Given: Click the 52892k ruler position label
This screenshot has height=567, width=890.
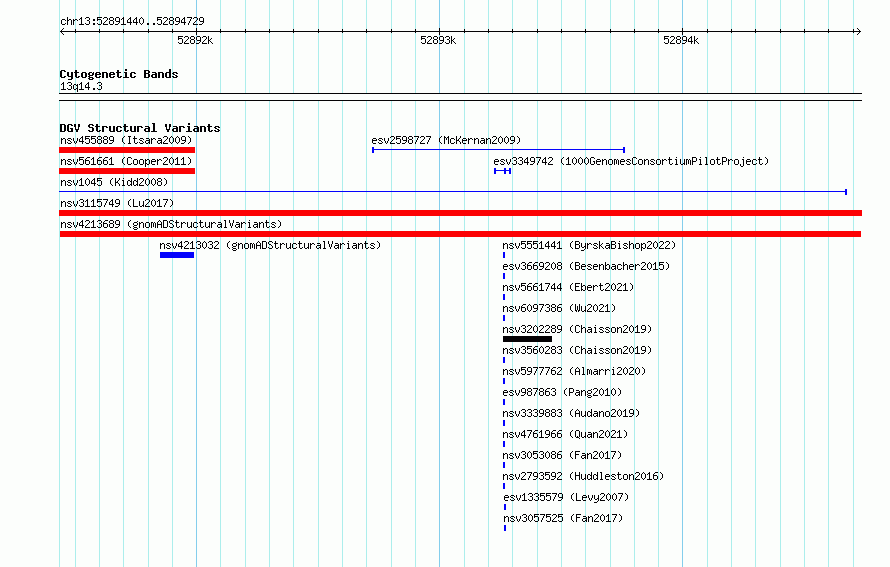Looking at the screenshot, I should 195,40.
